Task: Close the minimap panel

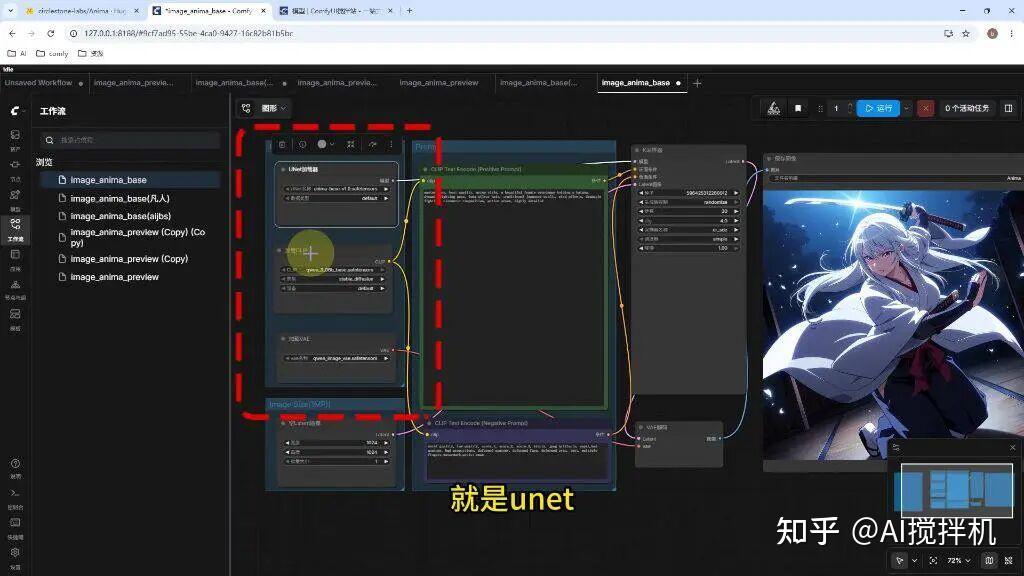Action: (1012, 447)
